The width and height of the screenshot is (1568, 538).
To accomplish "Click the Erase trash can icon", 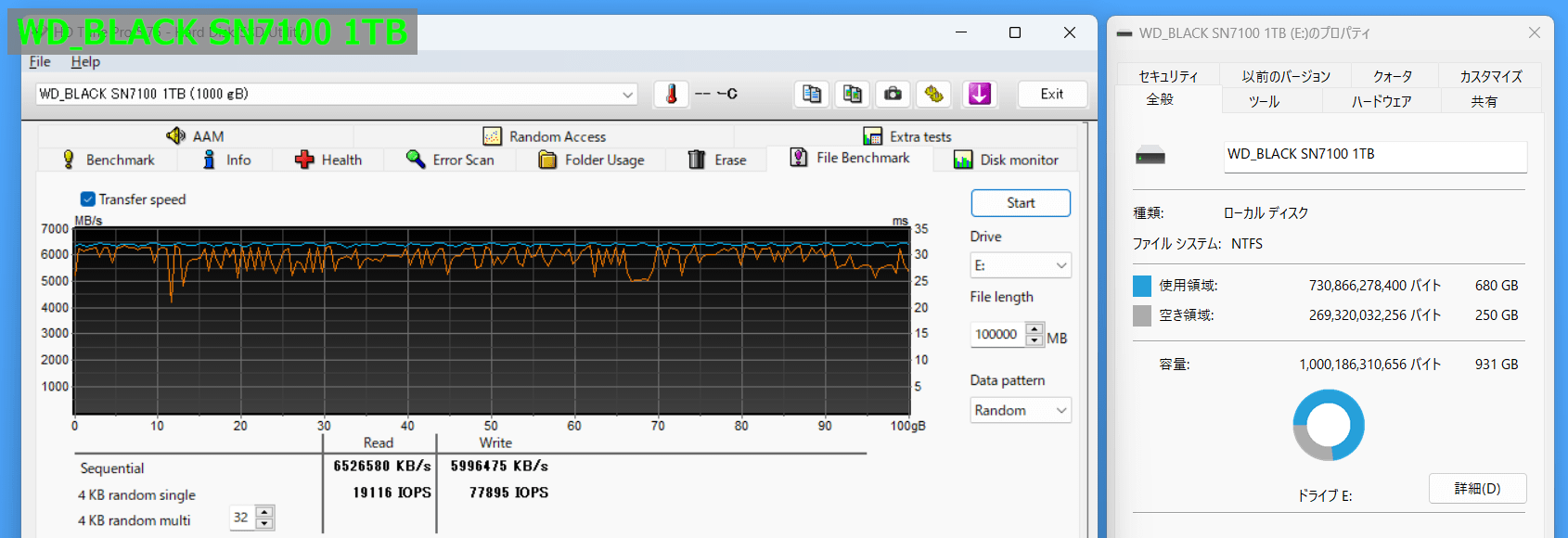I will 697,160.
